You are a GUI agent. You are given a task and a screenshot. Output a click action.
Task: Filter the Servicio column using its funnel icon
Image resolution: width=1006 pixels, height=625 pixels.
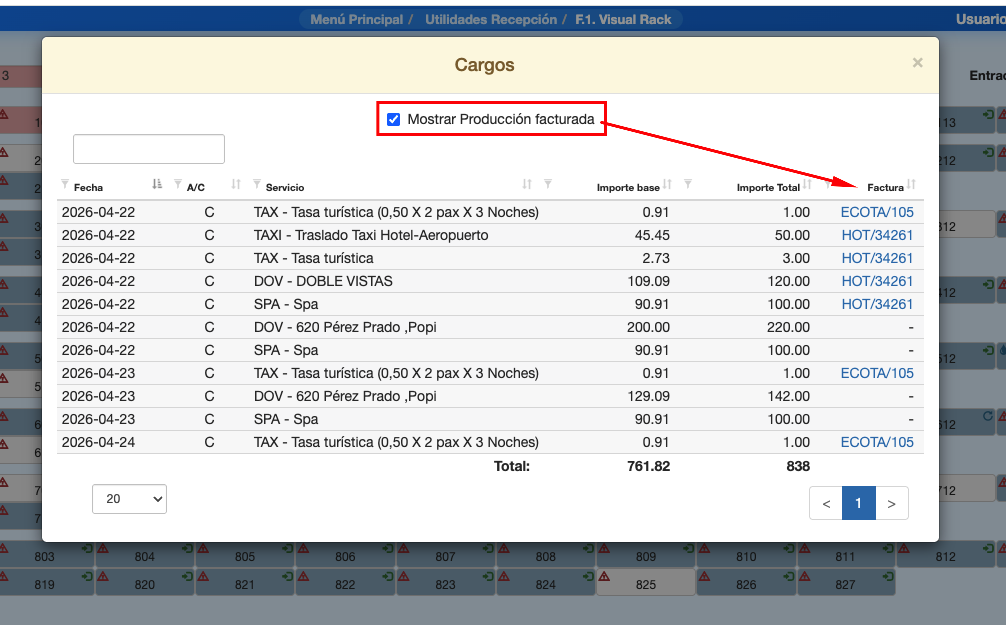257,185
